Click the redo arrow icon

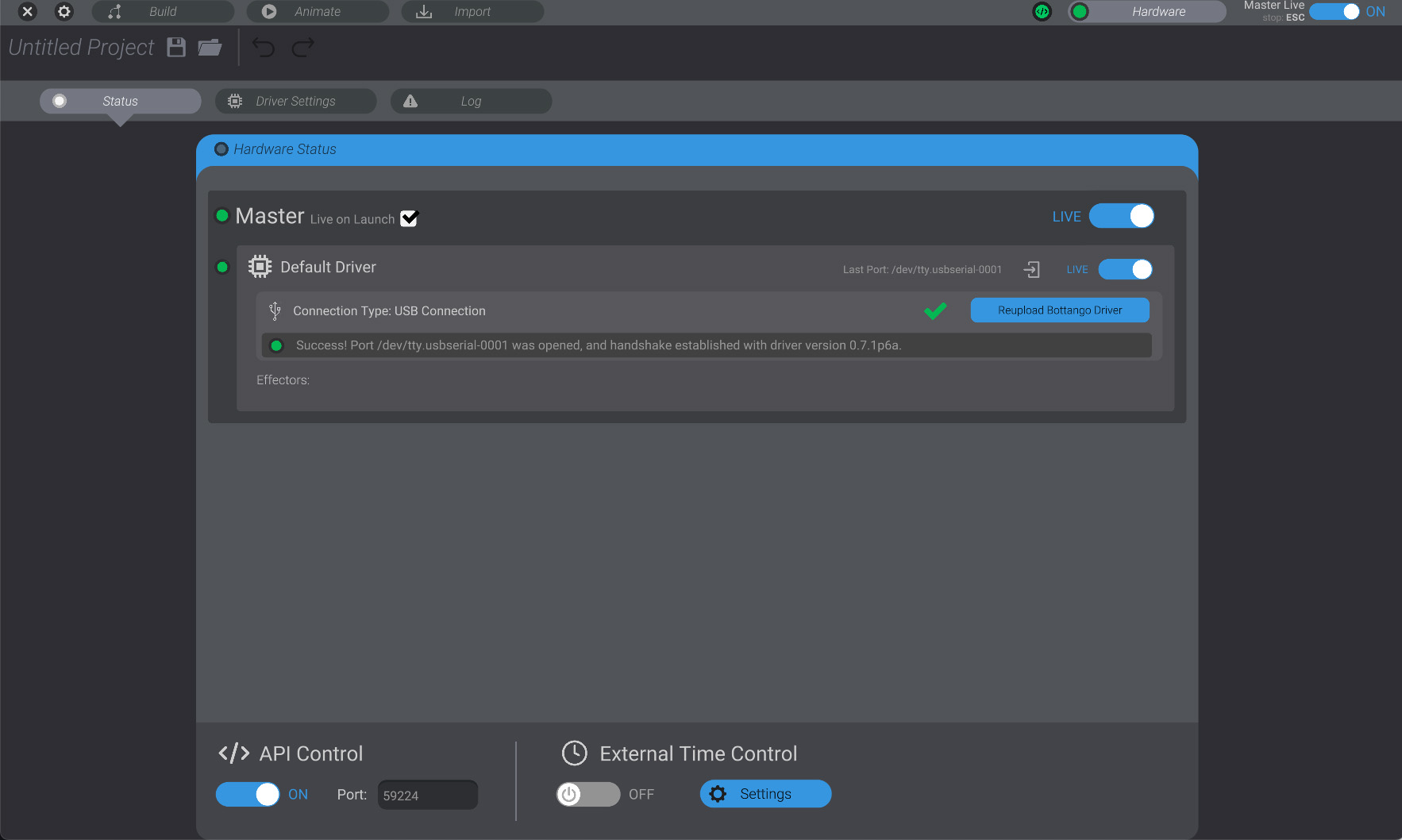click(x=302, y=48)
